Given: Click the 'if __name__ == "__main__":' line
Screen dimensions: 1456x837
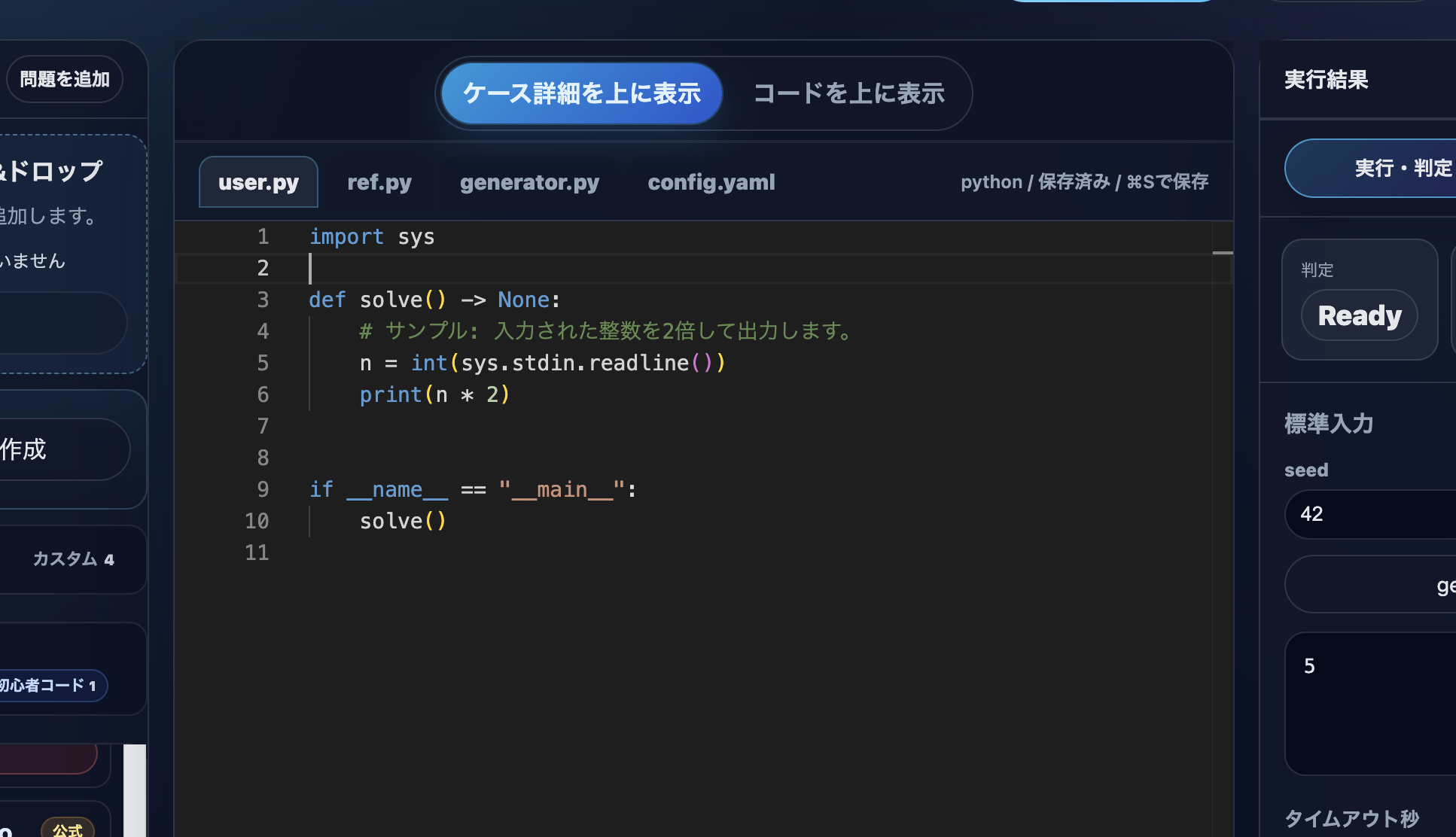Looking at the screenshot, I should coord(473,489).
